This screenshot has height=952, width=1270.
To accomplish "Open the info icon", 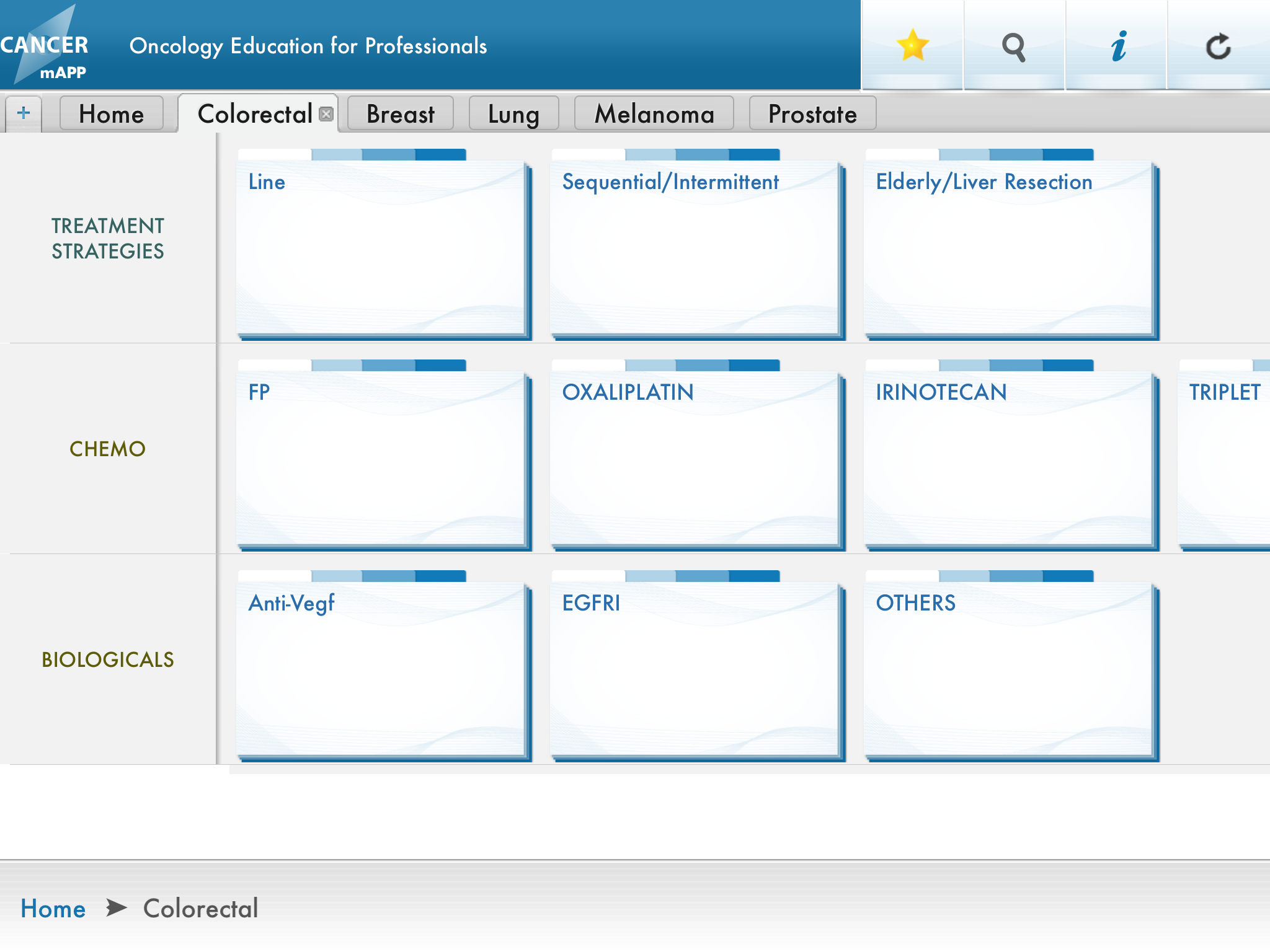I will (x=1117, y=45).
